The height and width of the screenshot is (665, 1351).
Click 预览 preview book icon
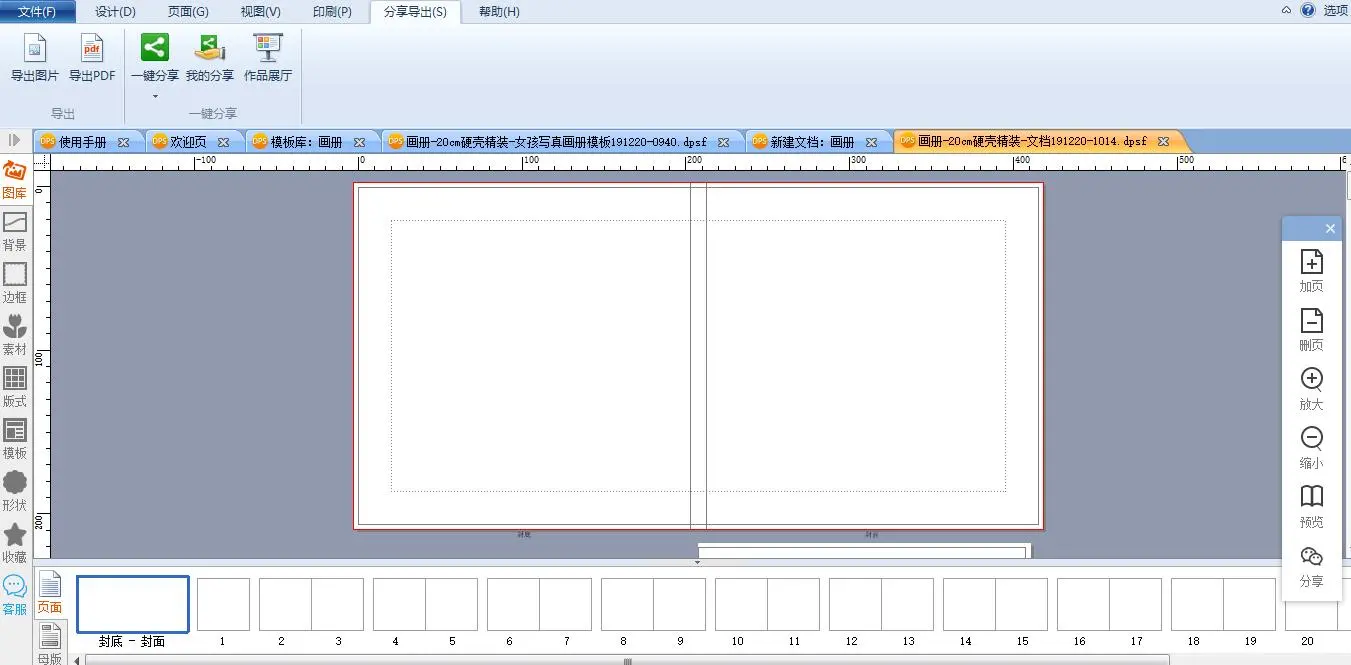[x=1311, y=497]
